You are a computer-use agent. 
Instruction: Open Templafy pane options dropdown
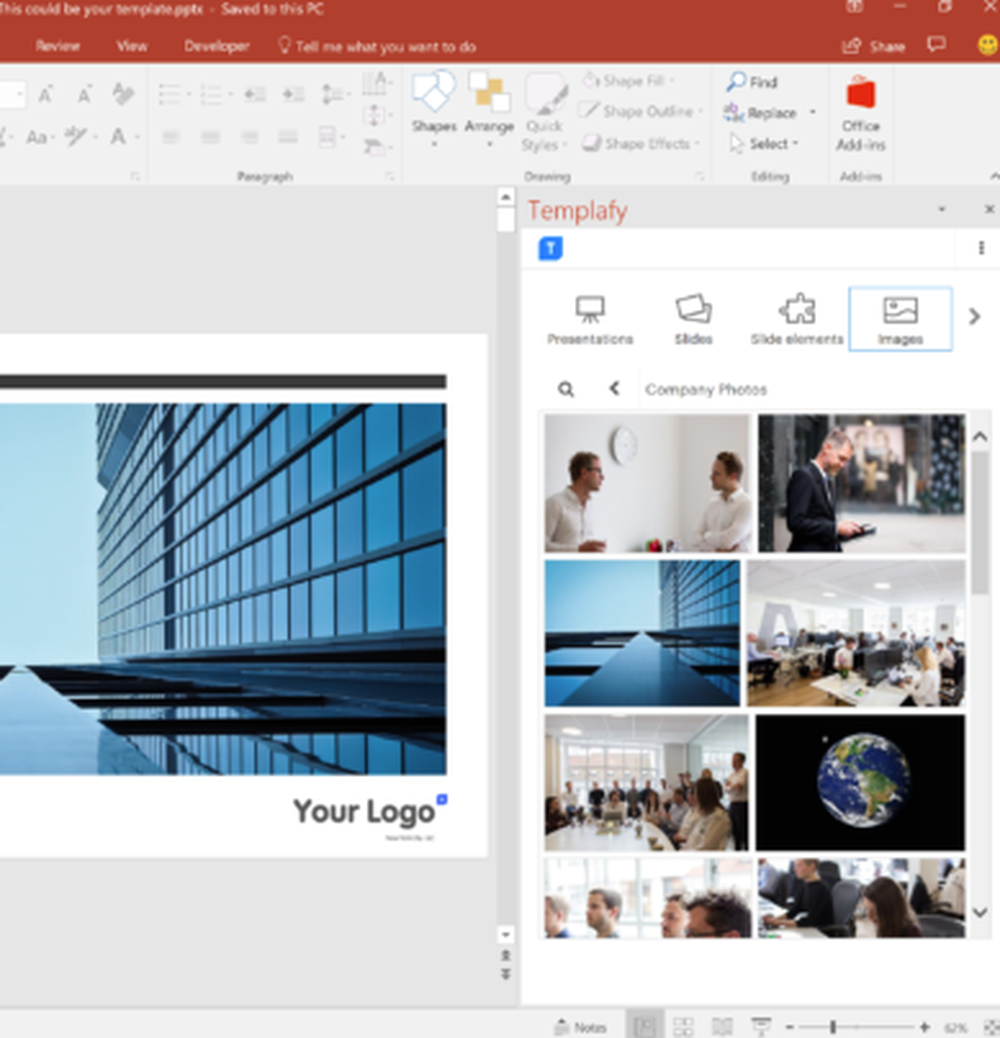coord(942,209)
